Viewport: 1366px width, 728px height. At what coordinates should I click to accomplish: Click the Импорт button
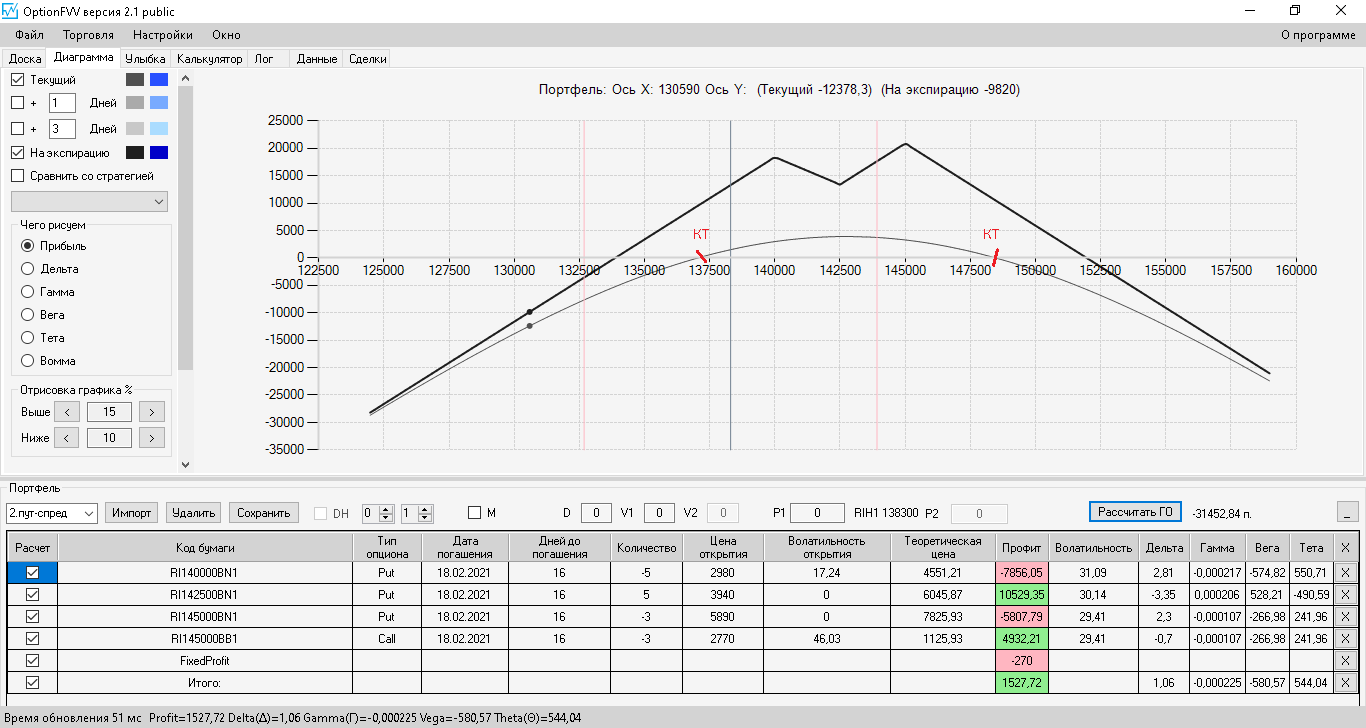tap(132, 513)
